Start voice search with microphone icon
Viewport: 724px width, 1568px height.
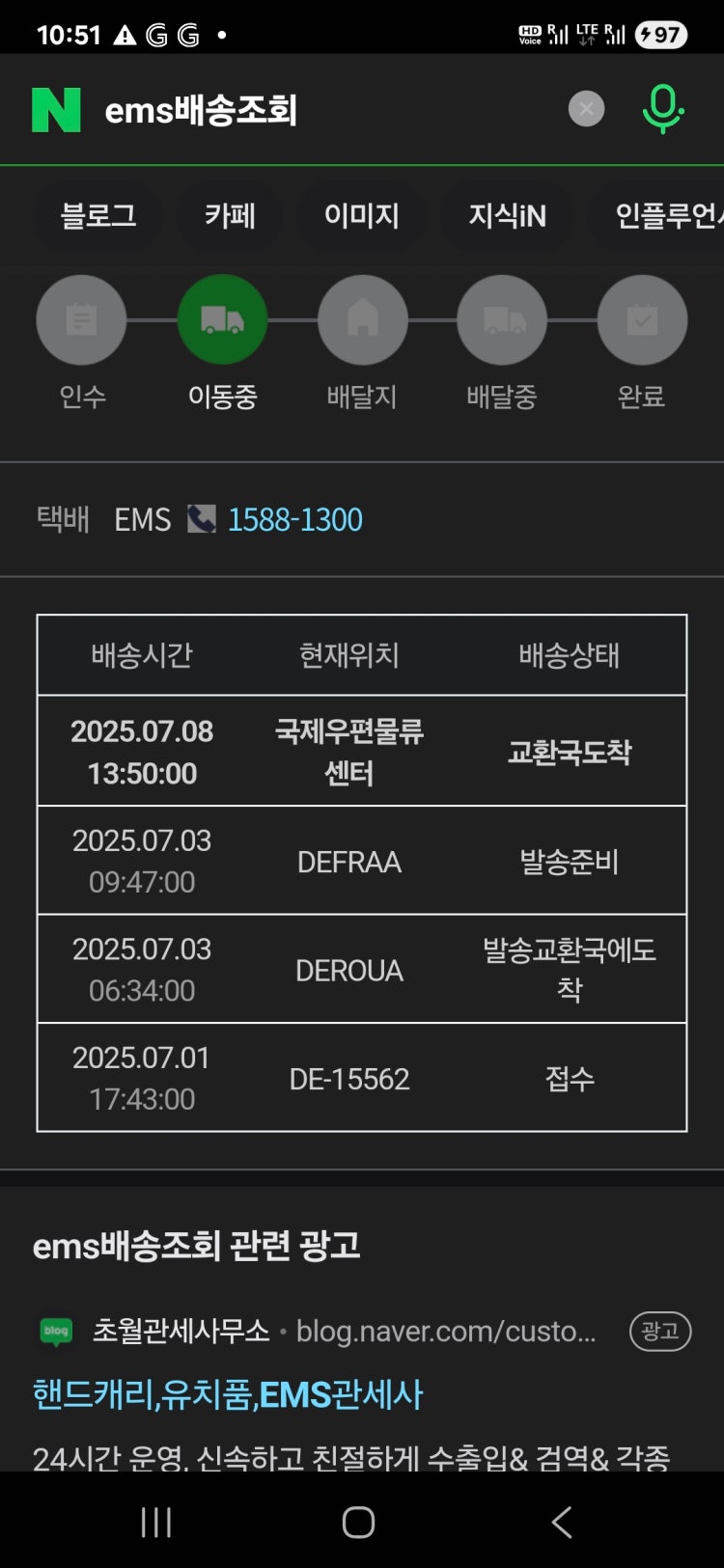click(663, 109)
